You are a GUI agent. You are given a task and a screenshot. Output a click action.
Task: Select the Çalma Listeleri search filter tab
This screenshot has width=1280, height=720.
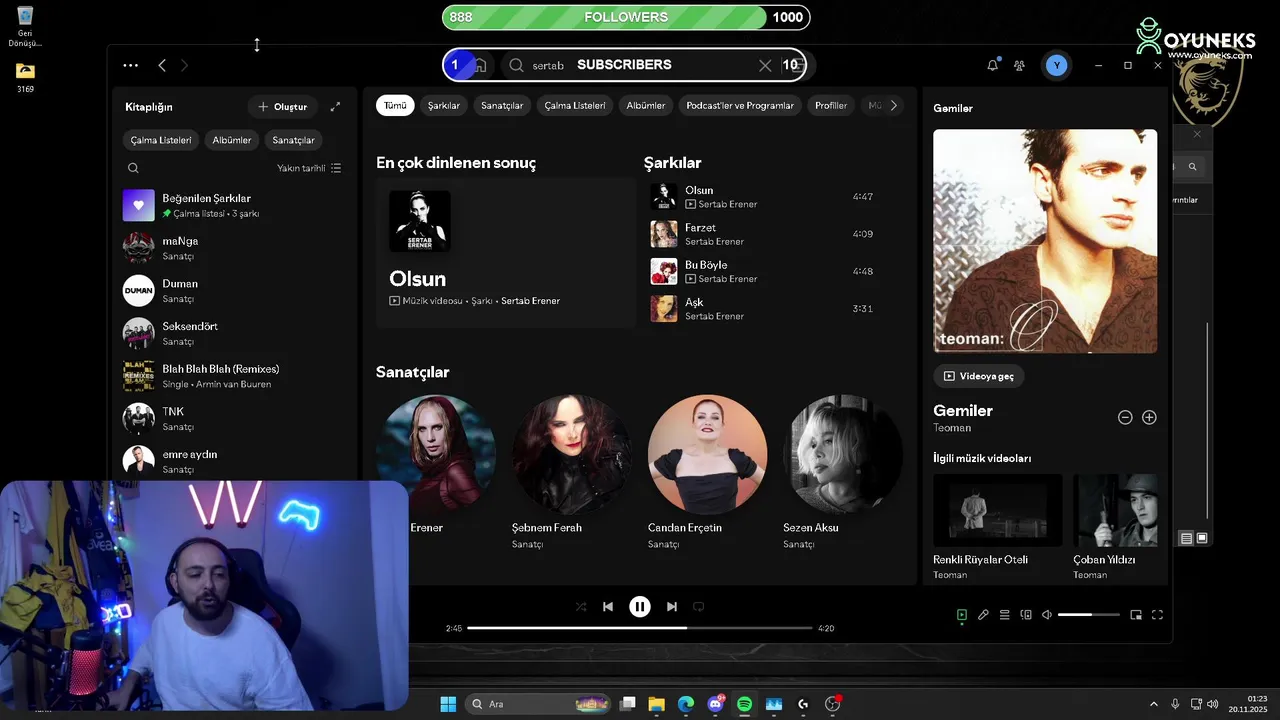tap(575, 105)
